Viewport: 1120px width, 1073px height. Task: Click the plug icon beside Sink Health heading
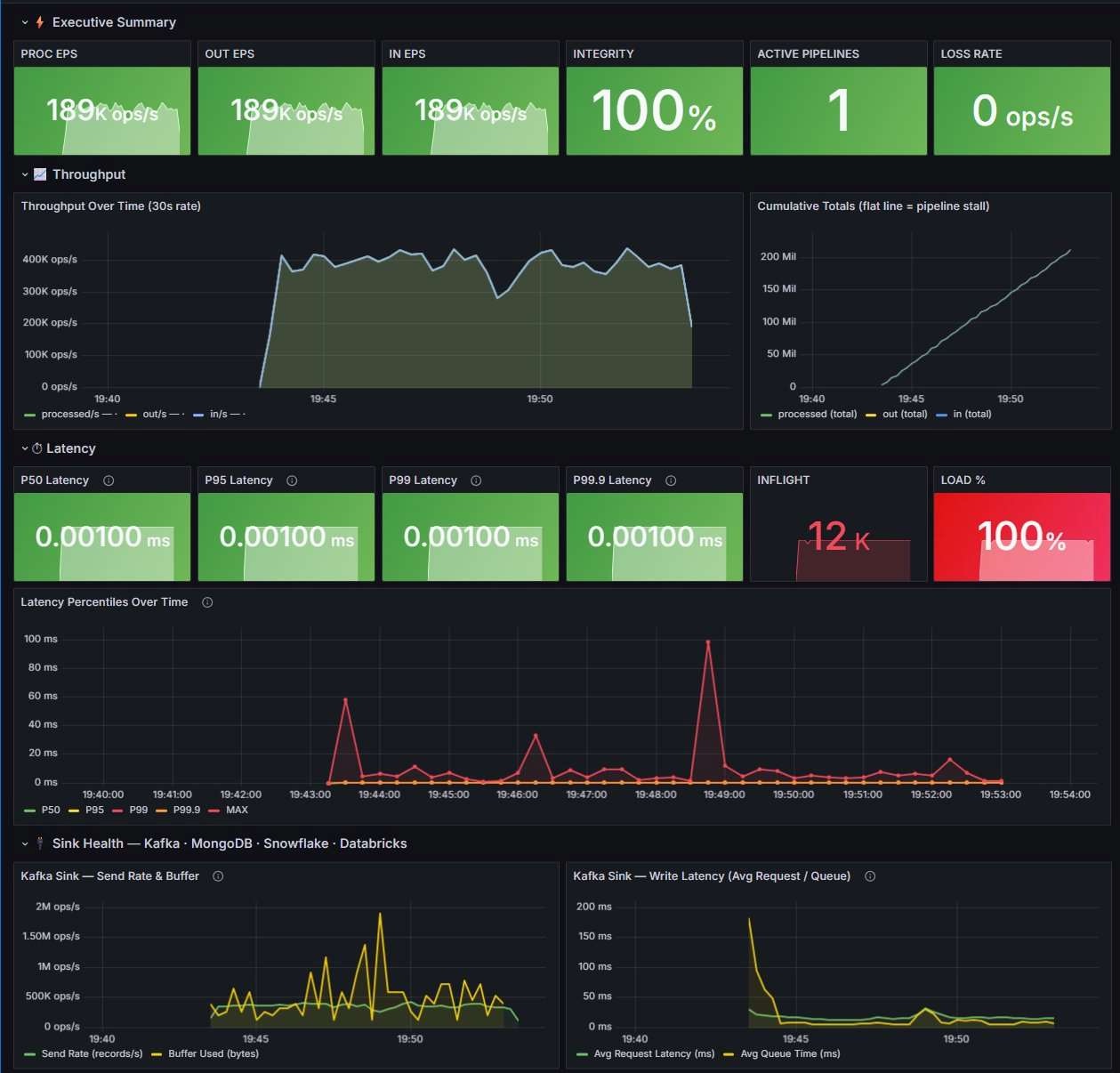coord(40,843)
